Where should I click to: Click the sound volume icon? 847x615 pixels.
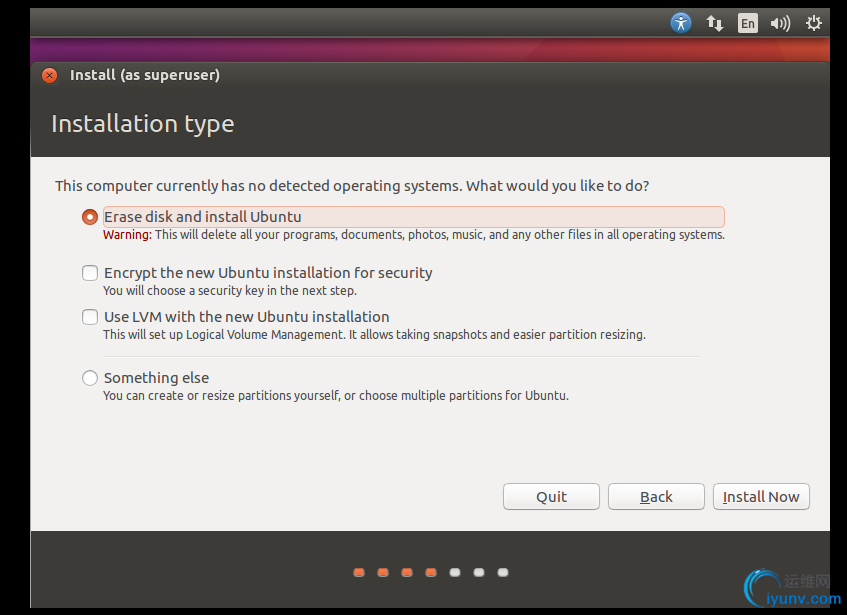point(781,23)
